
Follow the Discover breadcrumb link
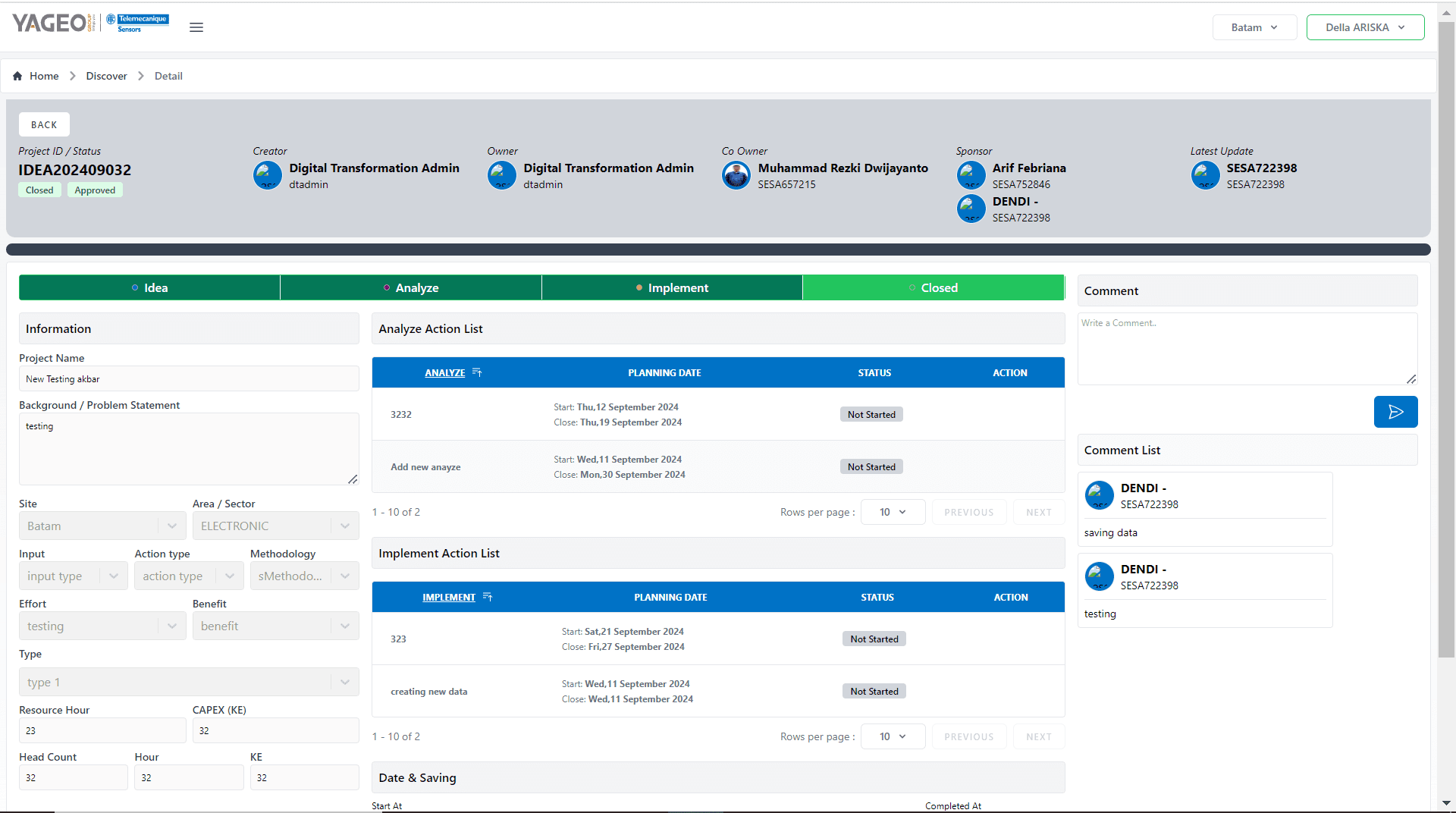click(106, 76)
